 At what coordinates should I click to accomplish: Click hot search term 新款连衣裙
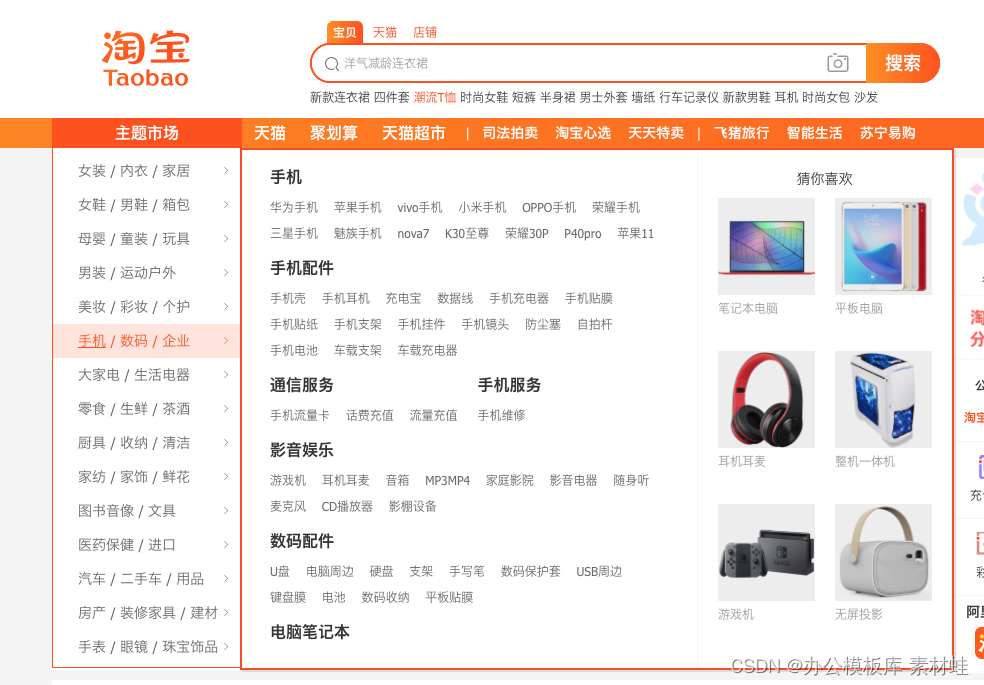click(340, 97)
